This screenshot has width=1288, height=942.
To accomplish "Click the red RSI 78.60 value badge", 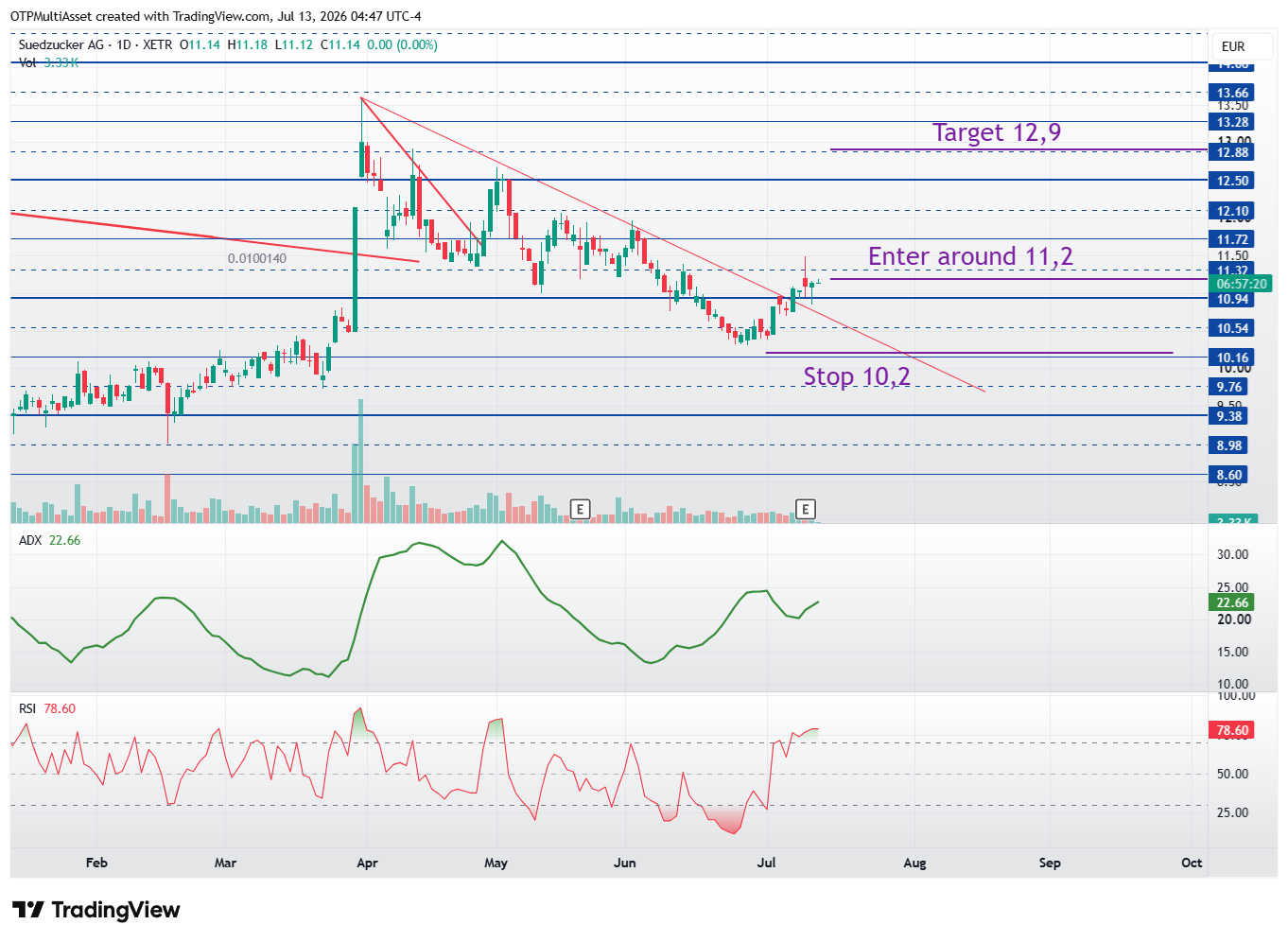I will pyautogui.click(x=1232, y=730).
